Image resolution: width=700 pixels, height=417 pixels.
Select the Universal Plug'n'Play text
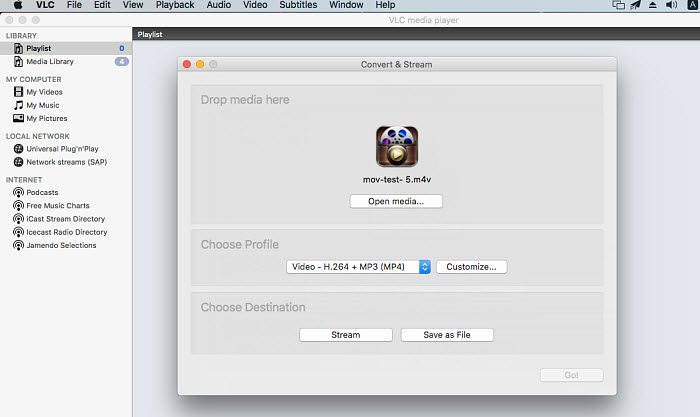tap(62, 149)
